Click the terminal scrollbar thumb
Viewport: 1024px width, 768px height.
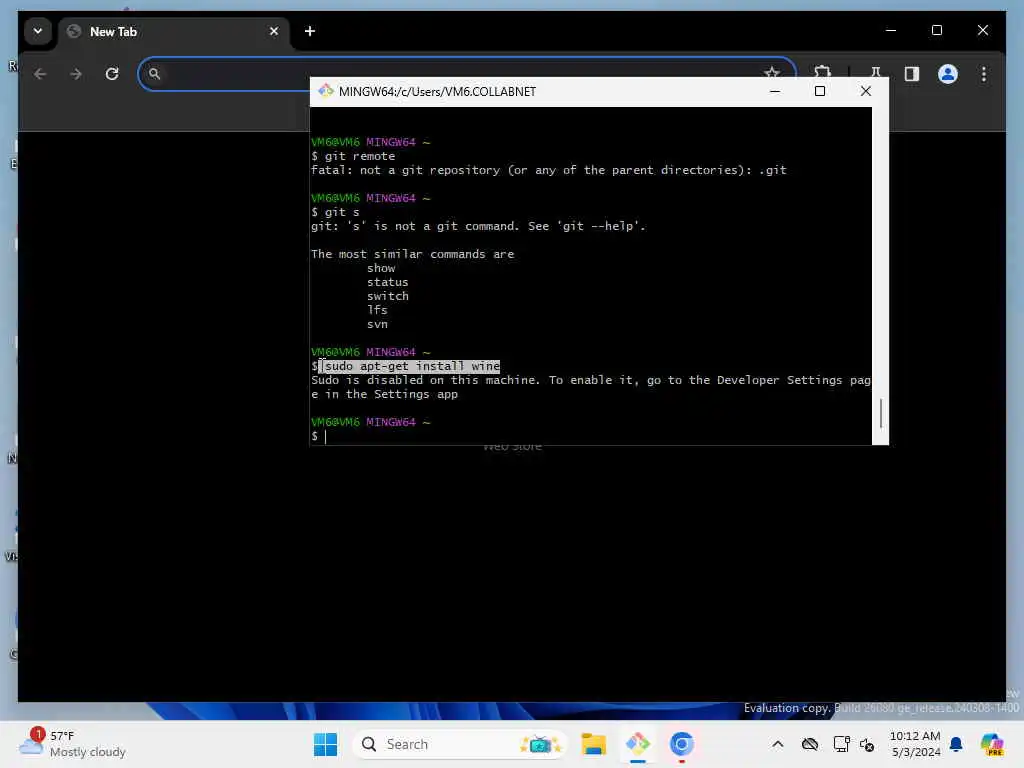point(880,413)
